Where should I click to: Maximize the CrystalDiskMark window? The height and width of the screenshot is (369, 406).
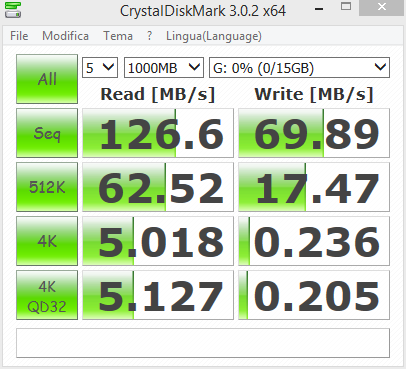click(x=346, y=7)
